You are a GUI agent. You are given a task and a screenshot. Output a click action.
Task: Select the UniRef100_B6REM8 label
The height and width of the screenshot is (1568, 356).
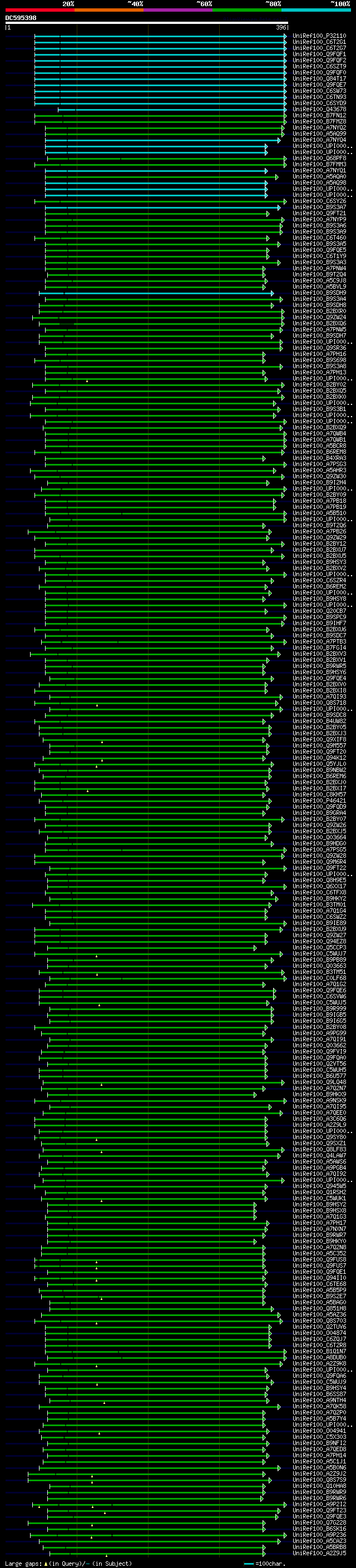coord(319,452)
